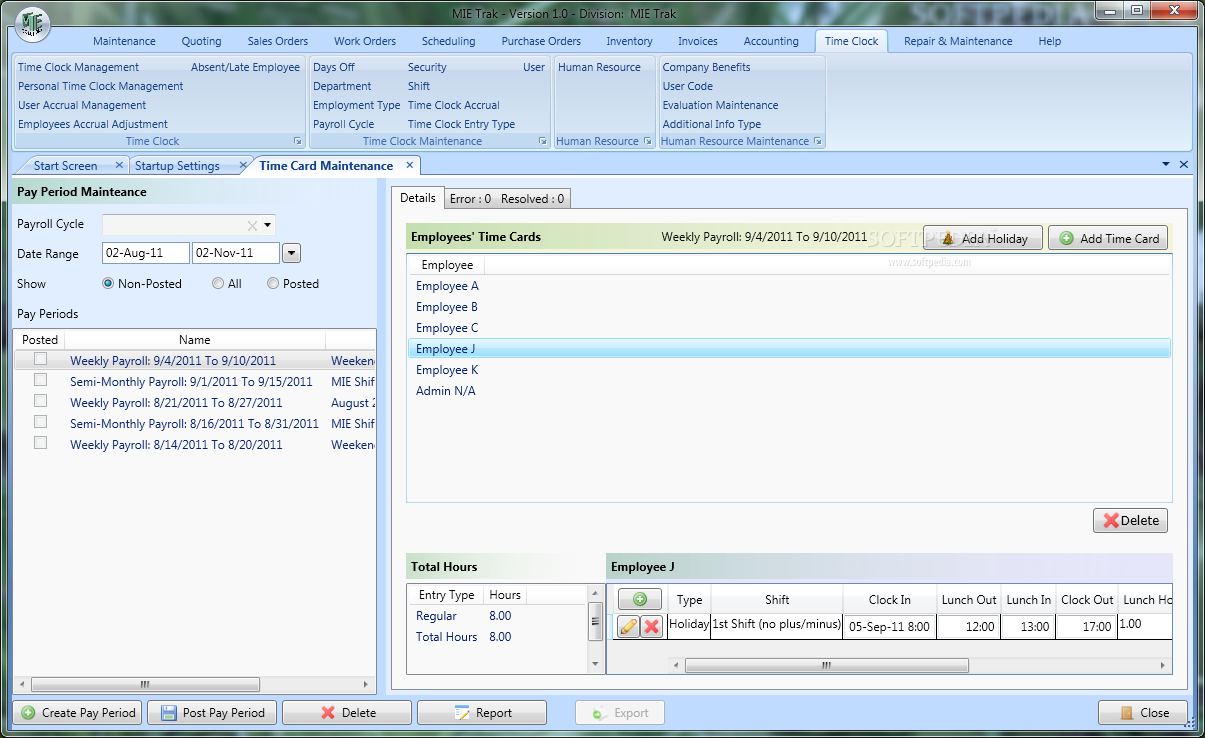Select Weekly Payroll: 8/21/2011 To 8/27/2011 row

[x=195, y=402]
